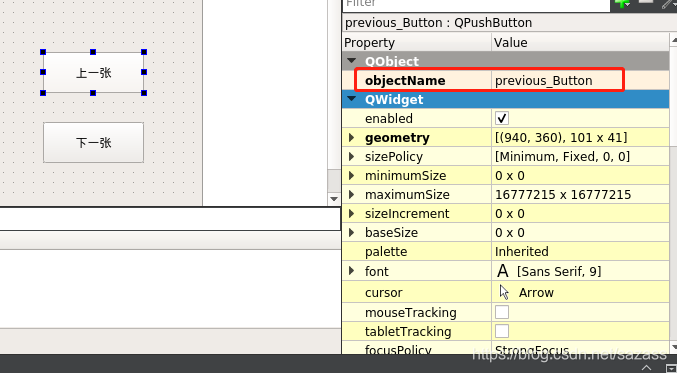677x373 pixels.
Task: Click the property list scroll-up arrow
Action: tap(674, 40)
